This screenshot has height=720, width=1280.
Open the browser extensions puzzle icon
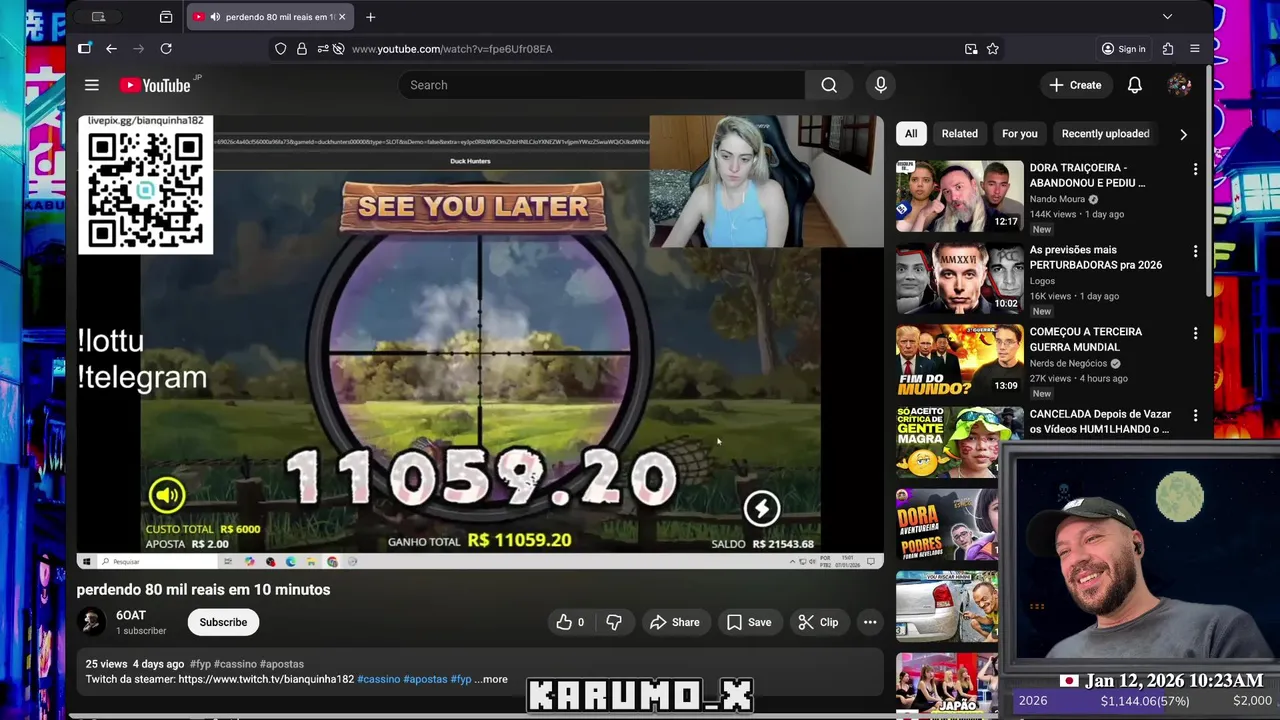1168,49
